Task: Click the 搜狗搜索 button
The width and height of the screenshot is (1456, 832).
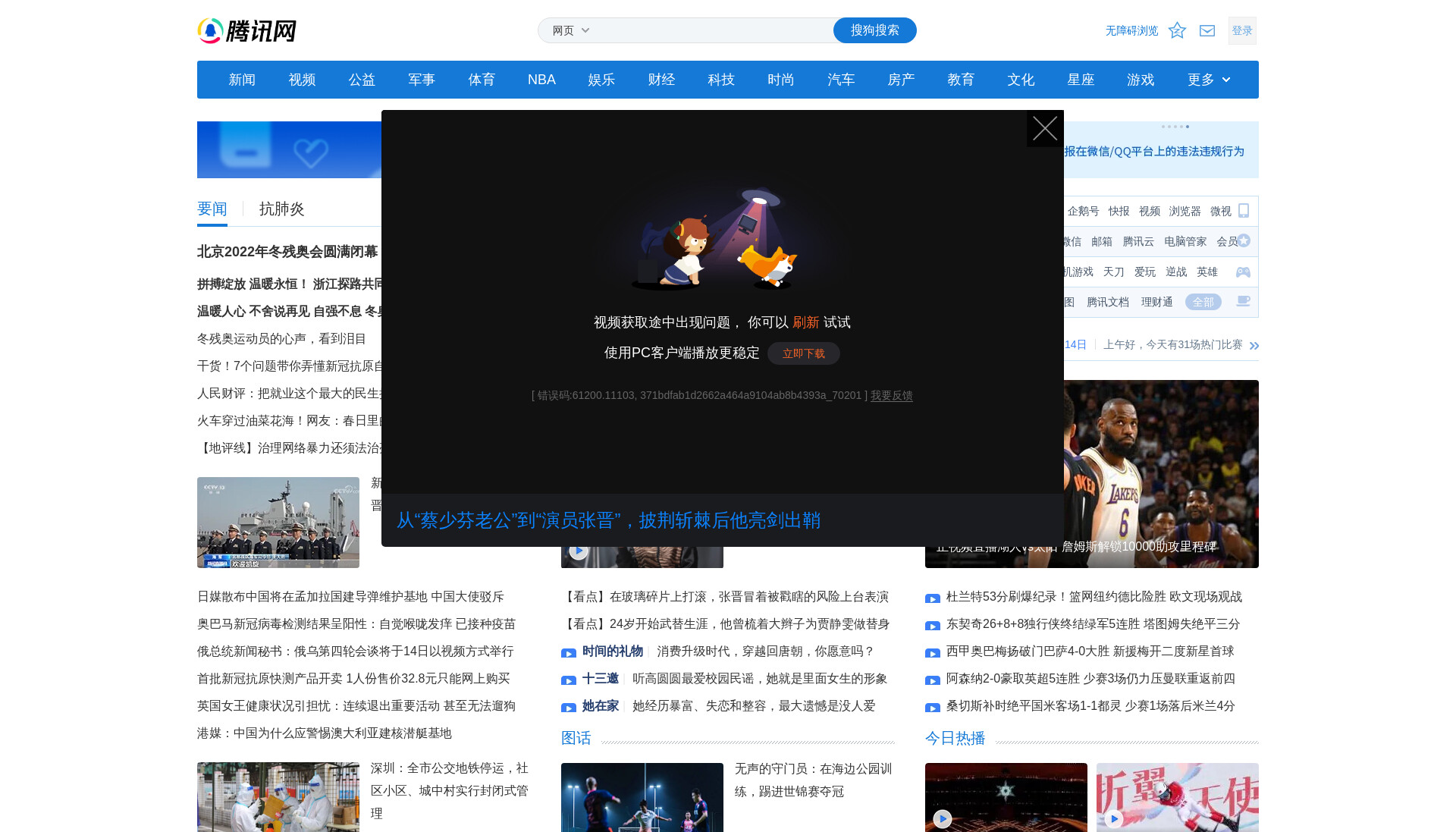Action: coord(875,30)
